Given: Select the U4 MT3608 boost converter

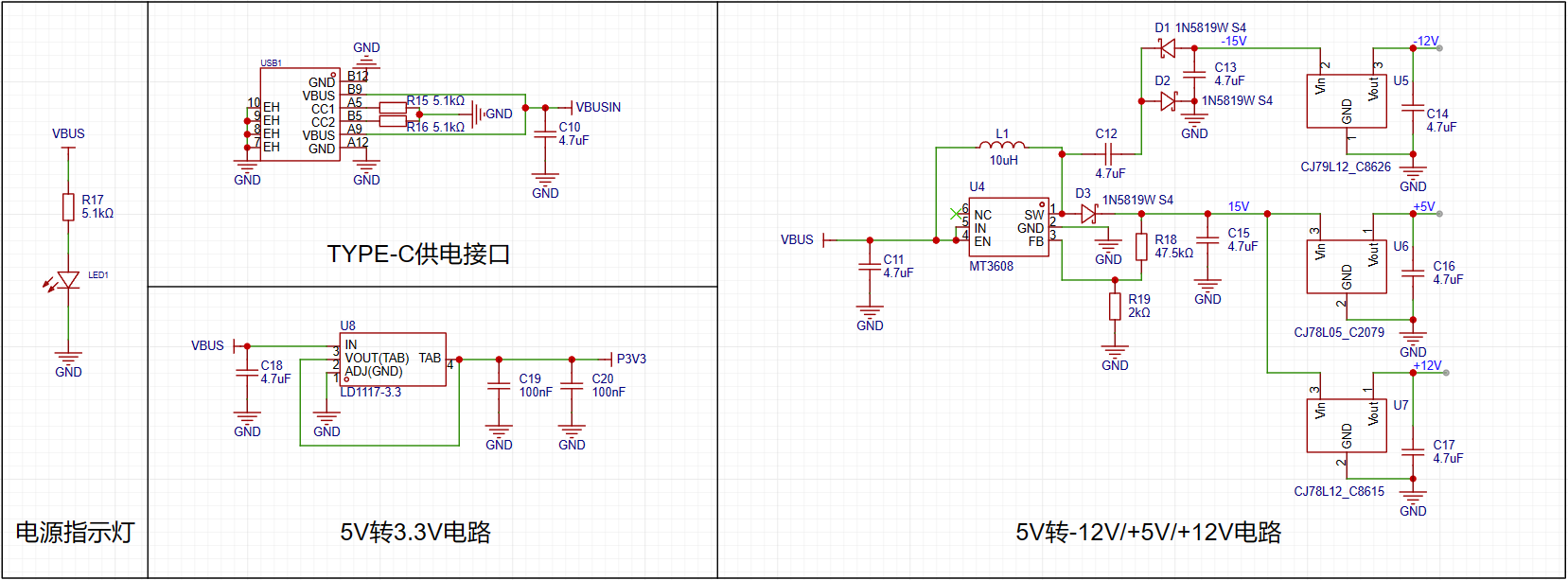Looking at the screenshot, I should click(1009, 227).
